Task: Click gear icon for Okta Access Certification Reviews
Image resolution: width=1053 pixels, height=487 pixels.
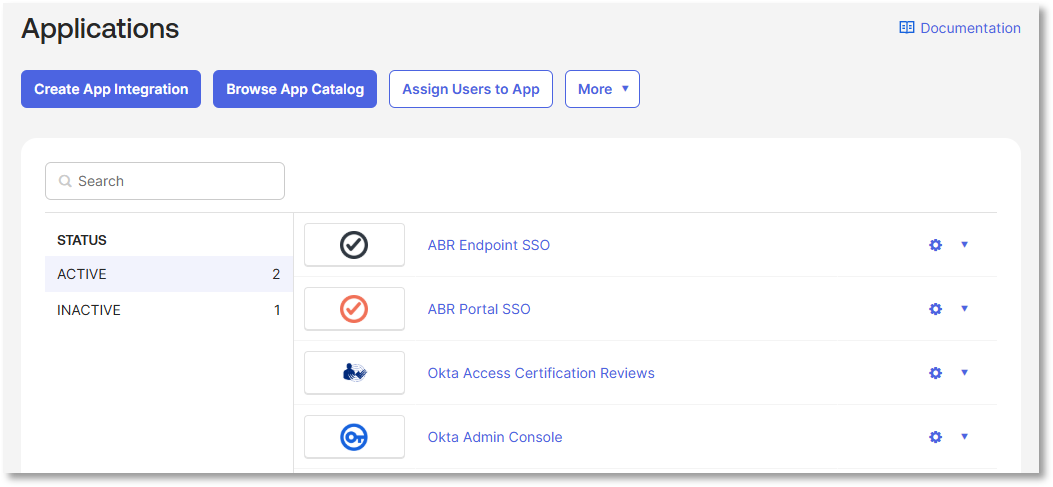Action: pyautogui.click(x=935, y=373)
